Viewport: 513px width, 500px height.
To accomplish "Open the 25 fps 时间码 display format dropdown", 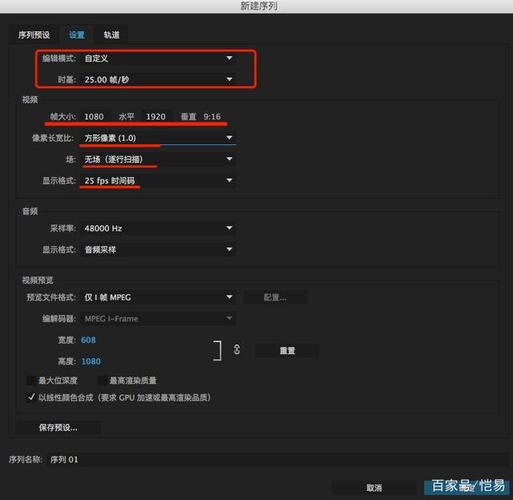I will point(158,181).
